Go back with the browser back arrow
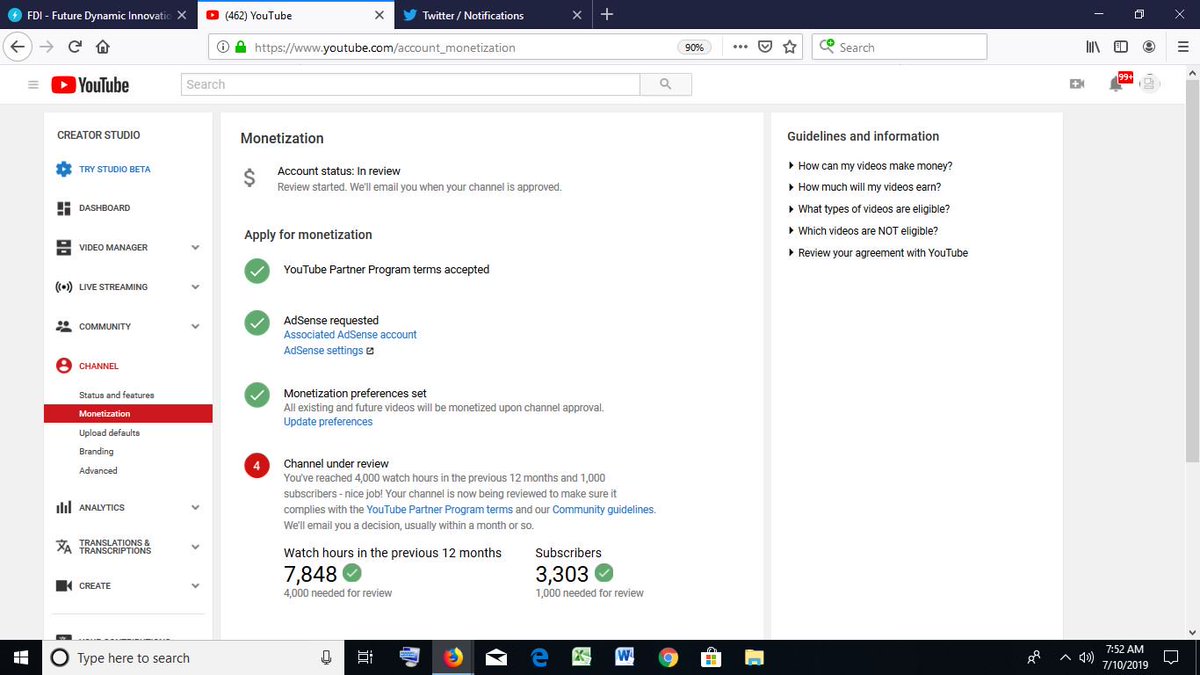 [x=17, y=47]
